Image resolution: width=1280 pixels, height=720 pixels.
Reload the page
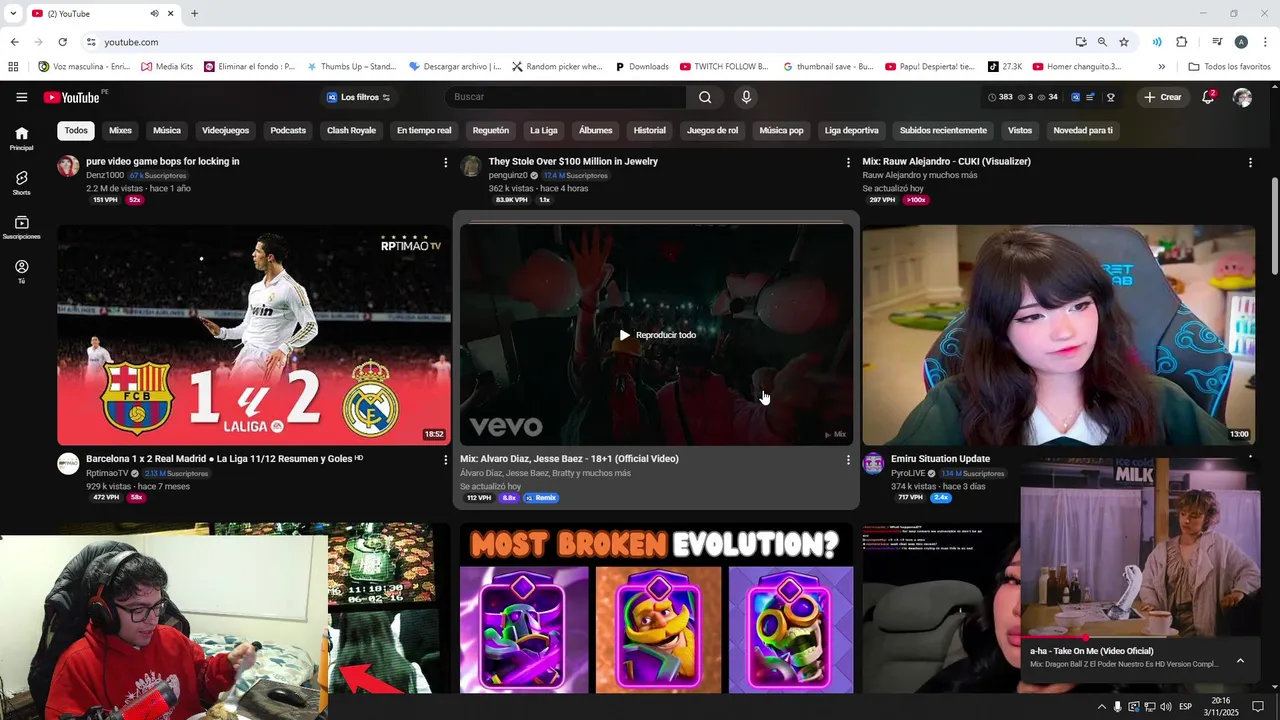coord(62,42)
